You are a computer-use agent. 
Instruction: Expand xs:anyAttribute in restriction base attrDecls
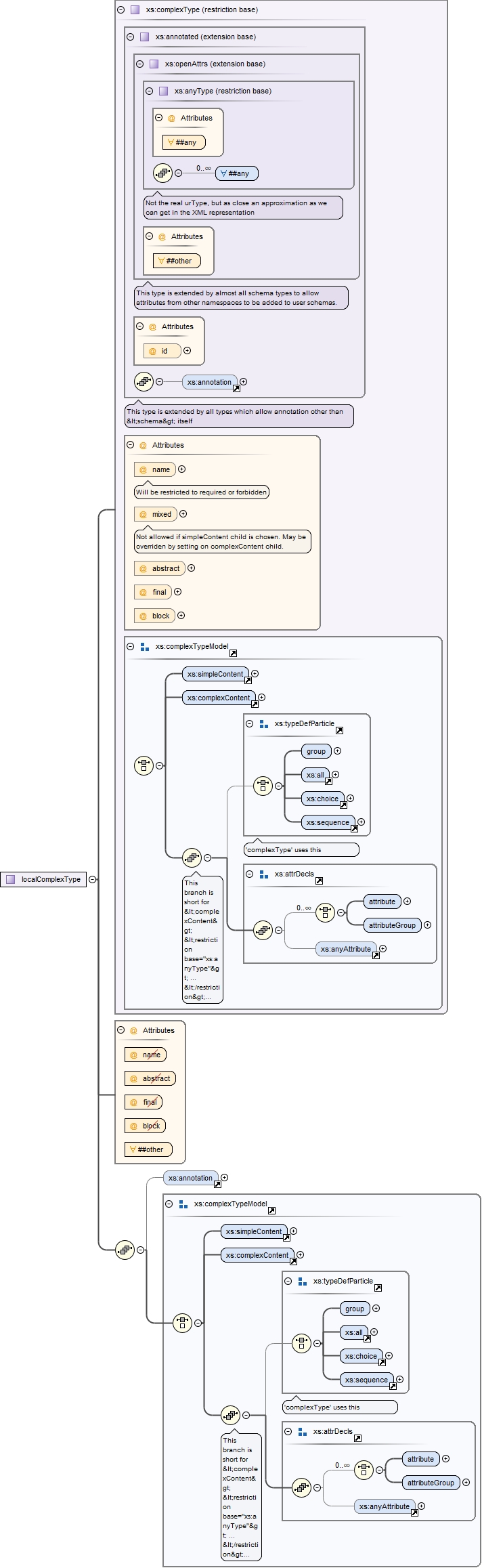coord(382,949)
